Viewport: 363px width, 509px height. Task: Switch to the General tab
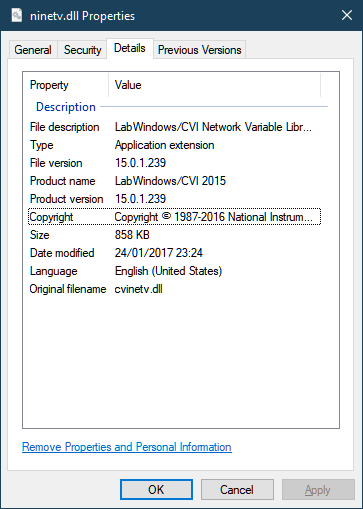pyautogui.click(x=33, y=50)
